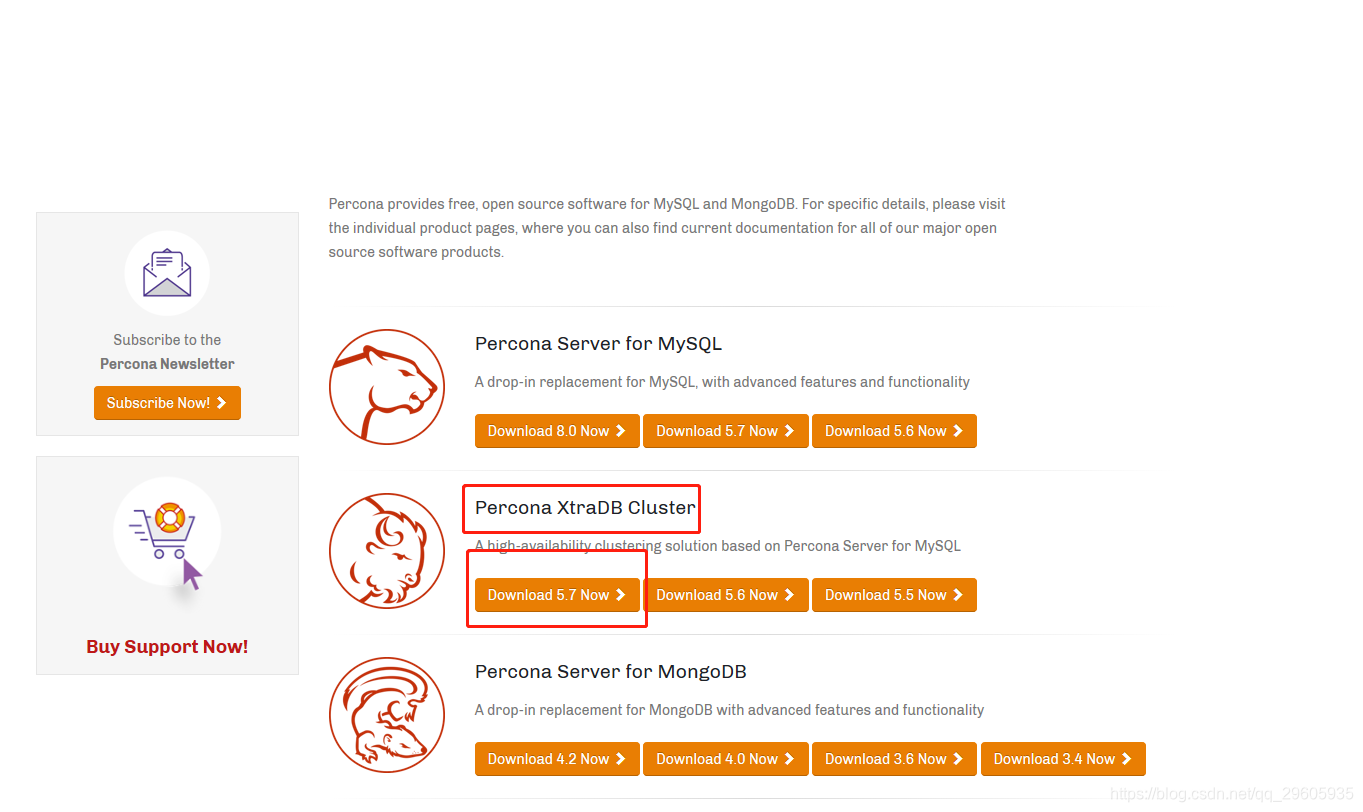This screenshot has width=1363, height=812.
Task: Click the chevron on Download 3.4 Now button
Action: click(x=1126, y=759)
